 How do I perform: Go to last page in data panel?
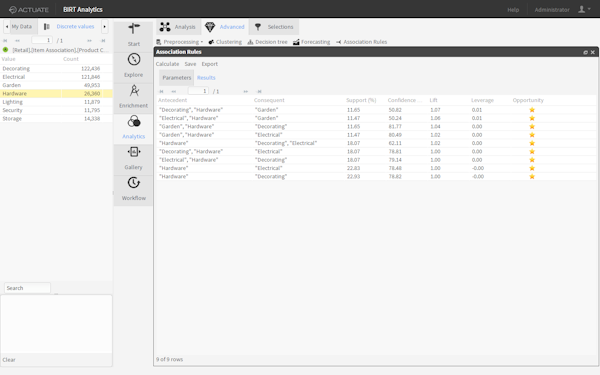pos(103,41)
